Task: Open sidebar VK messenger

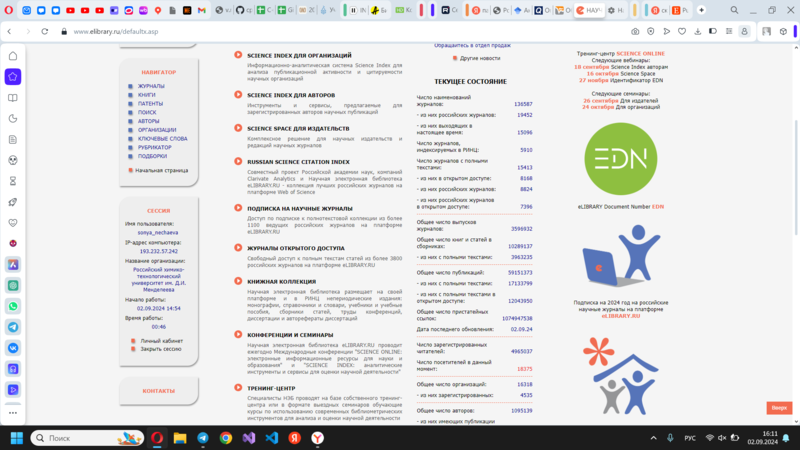Action: pos(13,348)
